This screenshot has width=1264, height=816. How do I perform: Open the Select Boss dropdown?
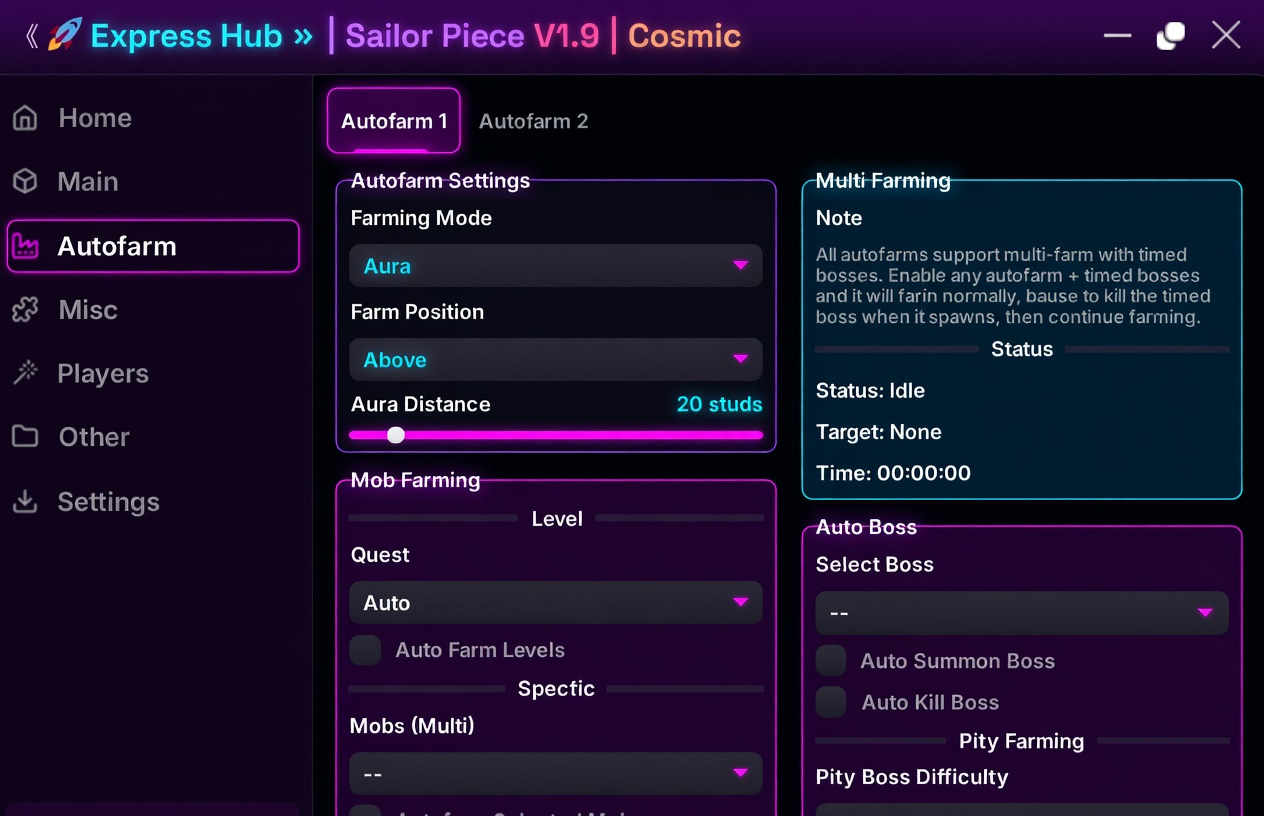click(x=1021, y=612)
